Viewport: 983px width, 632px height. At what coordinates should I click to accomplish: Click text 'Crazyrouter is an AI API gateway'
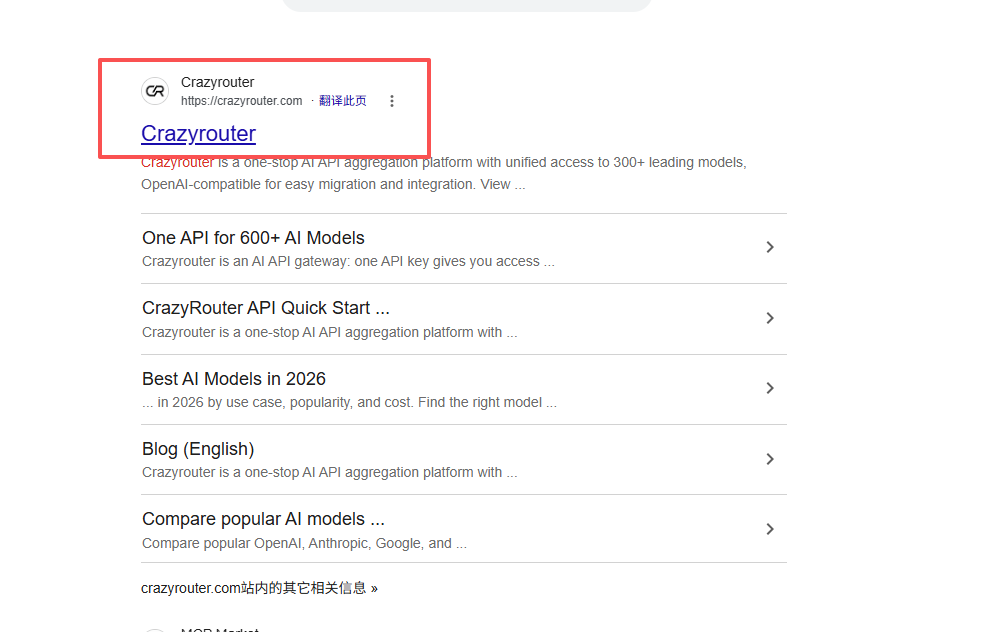tap(246, 261)
